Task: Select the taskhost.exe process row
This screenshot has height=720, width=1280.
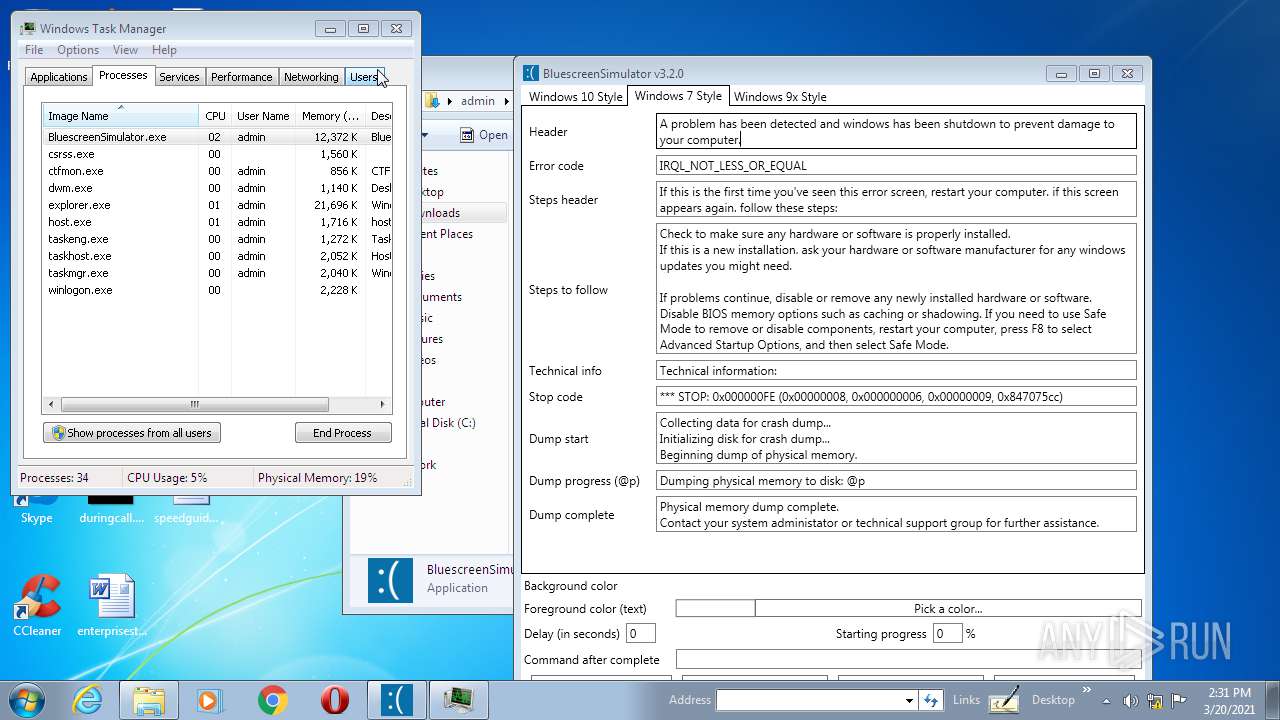Action: pos(217,256)
